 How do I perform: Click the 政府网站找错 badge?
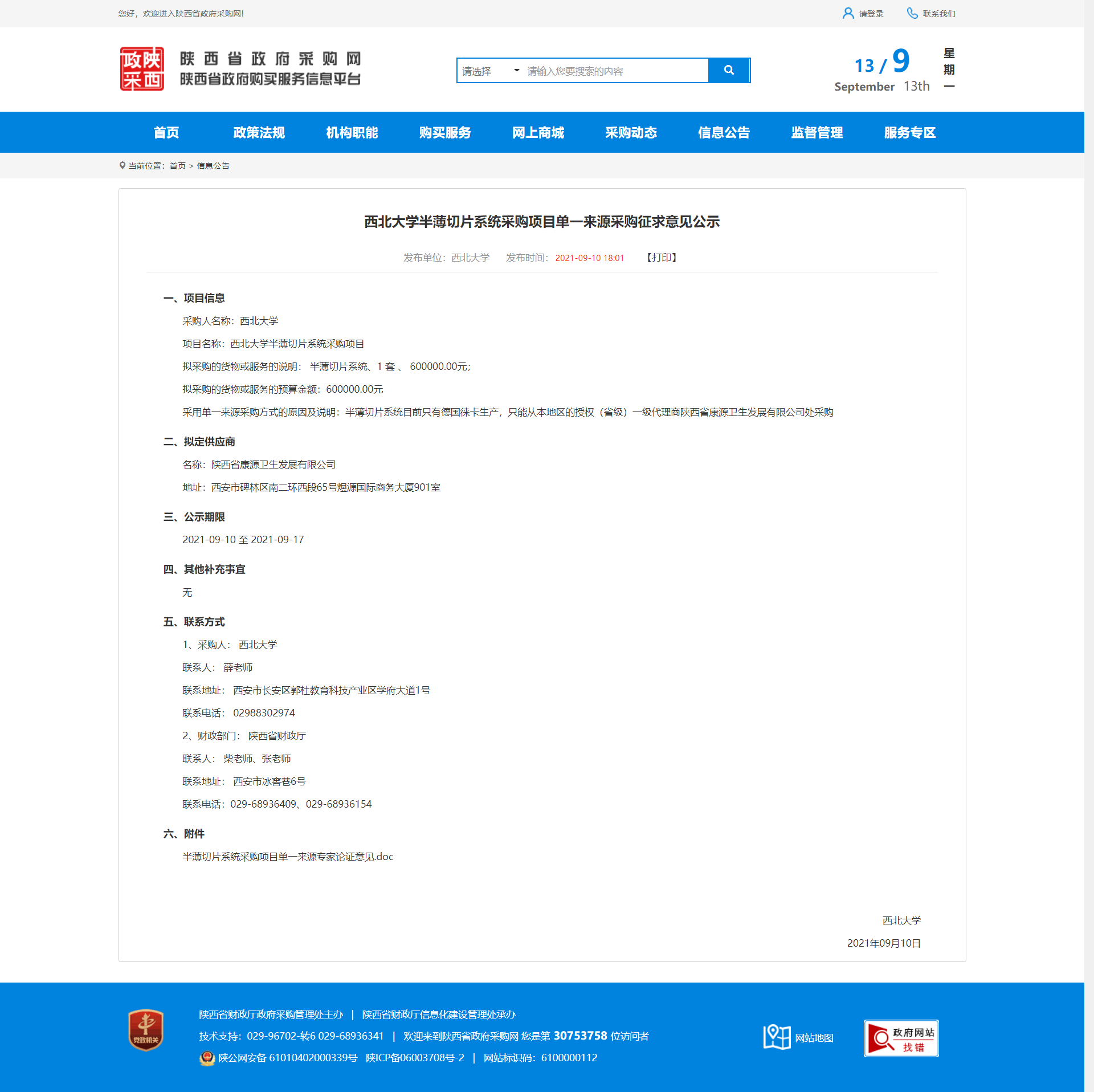tap(900, 1038)
